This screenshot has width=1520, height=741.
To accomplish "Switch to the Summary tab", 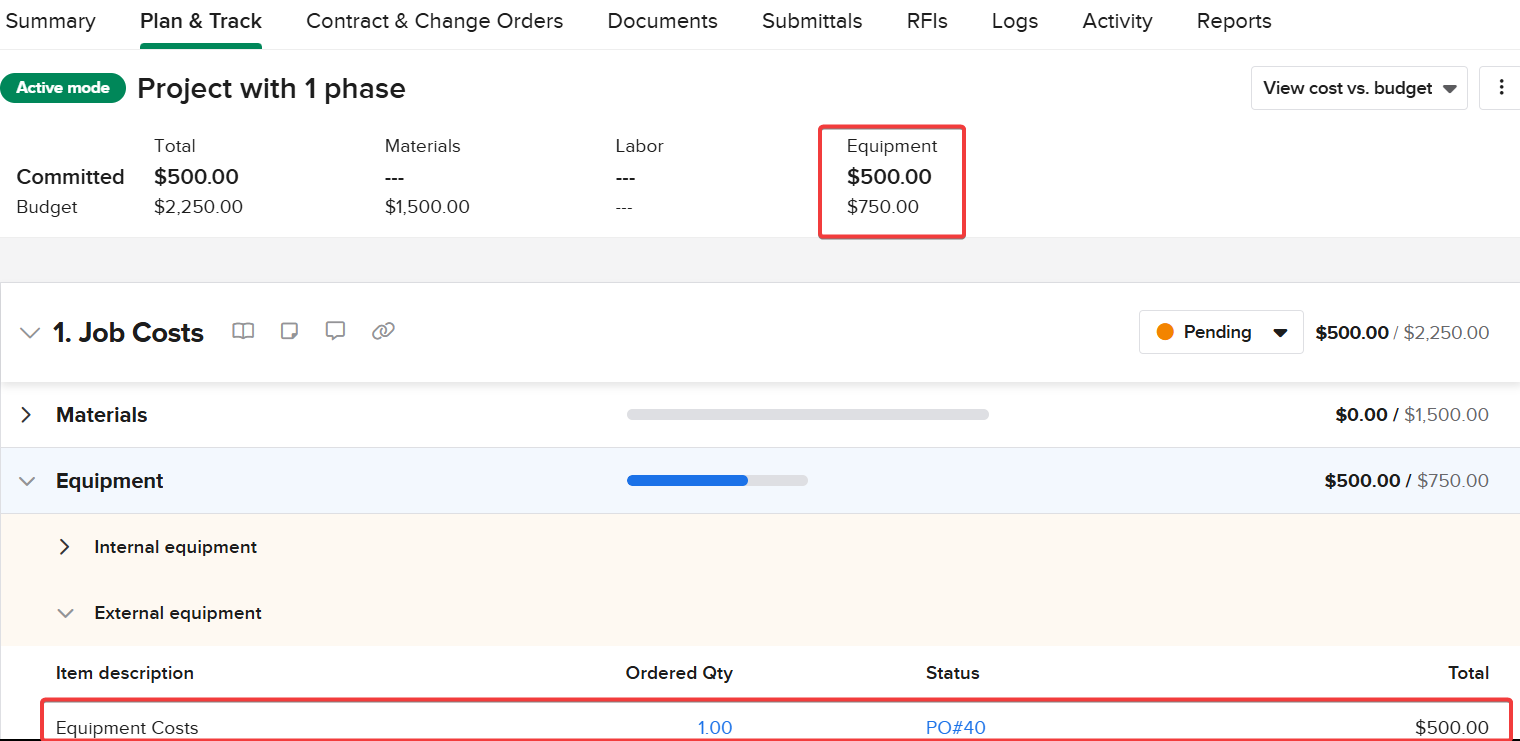I will (50, 21).
